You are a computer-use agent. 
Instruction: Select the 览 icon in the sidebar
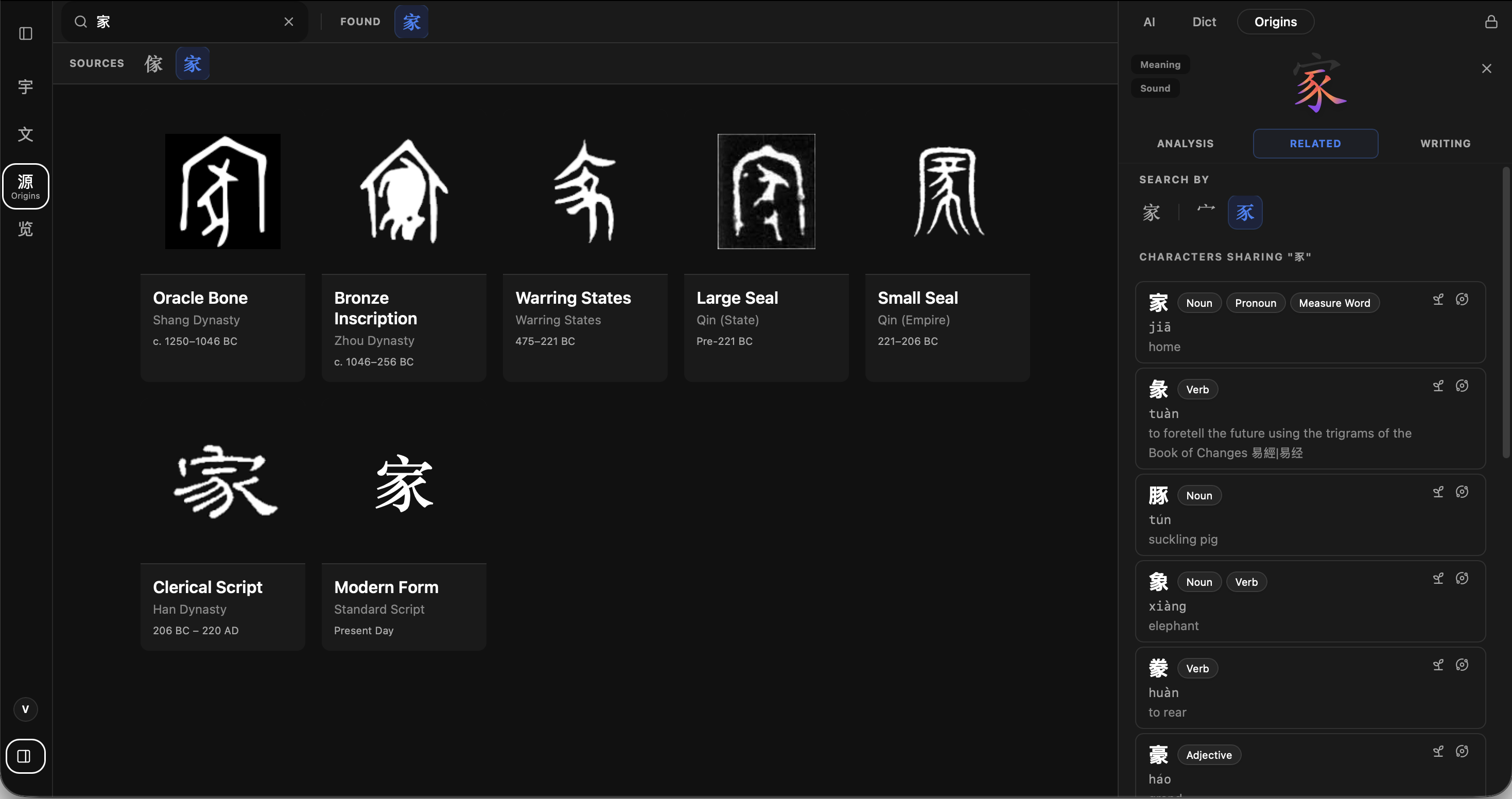tap(25, 229)
